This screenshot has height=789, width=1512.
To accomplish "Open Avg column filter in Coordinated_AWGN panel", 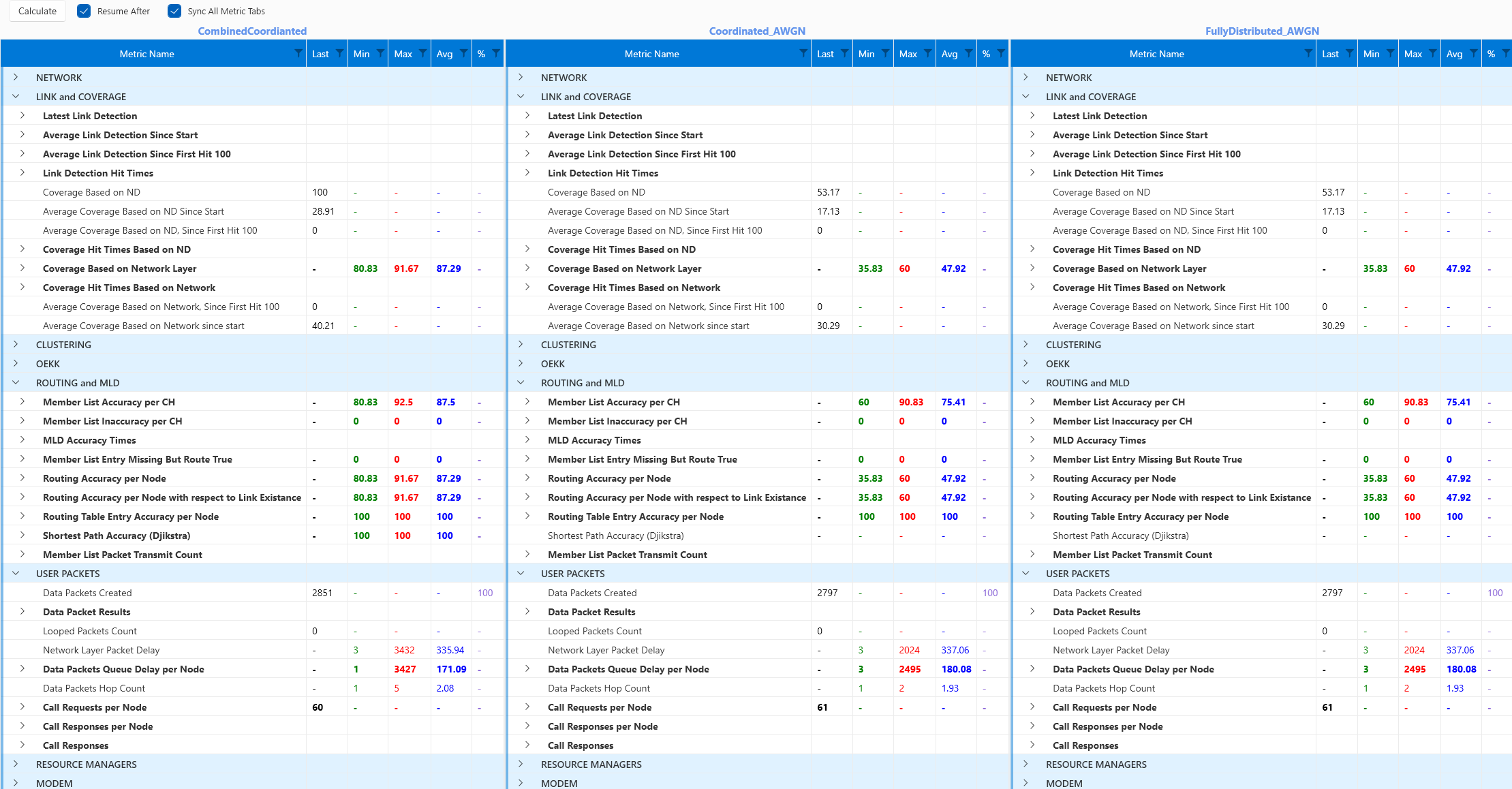I will click(x=969, y=53).
